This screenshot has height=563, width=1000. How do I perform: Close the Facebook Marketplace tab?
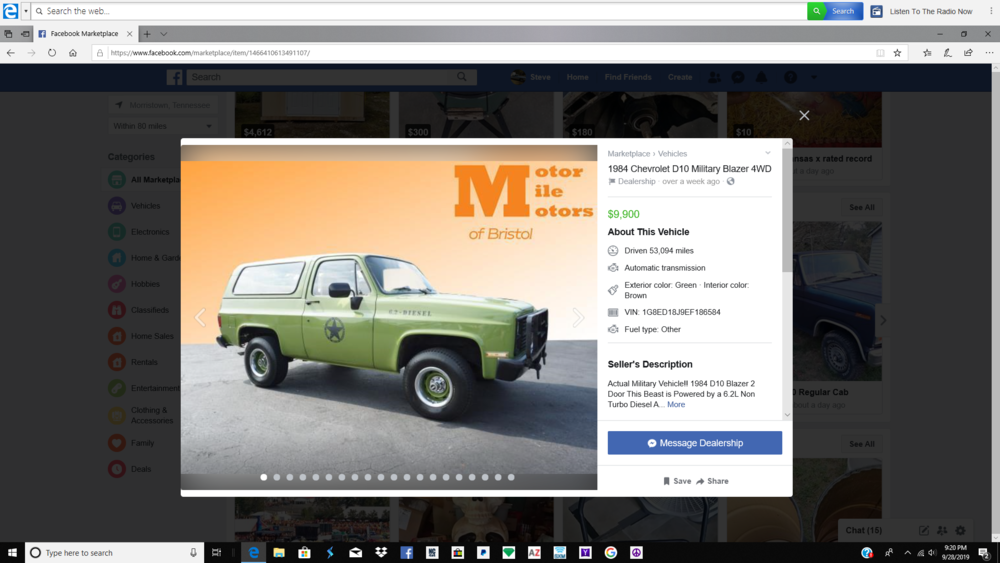click(129, 34)
